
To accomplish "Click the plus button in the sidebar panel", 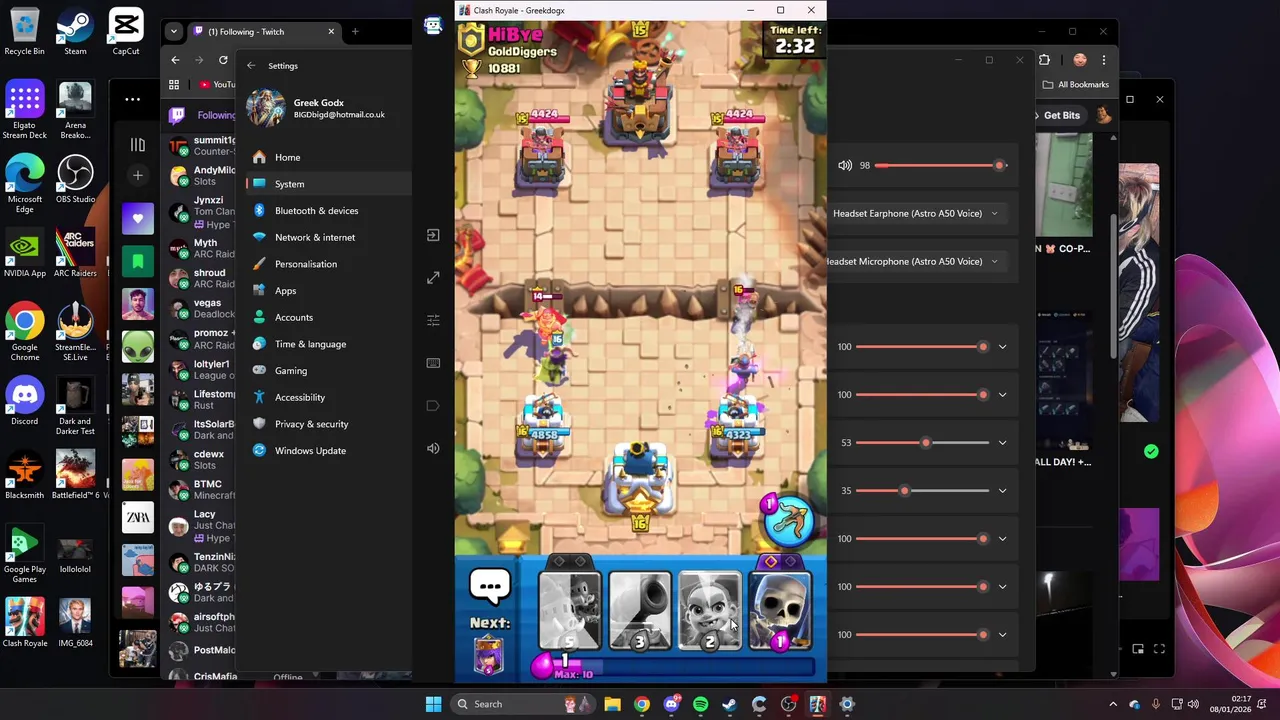I will tap(138, 175).
